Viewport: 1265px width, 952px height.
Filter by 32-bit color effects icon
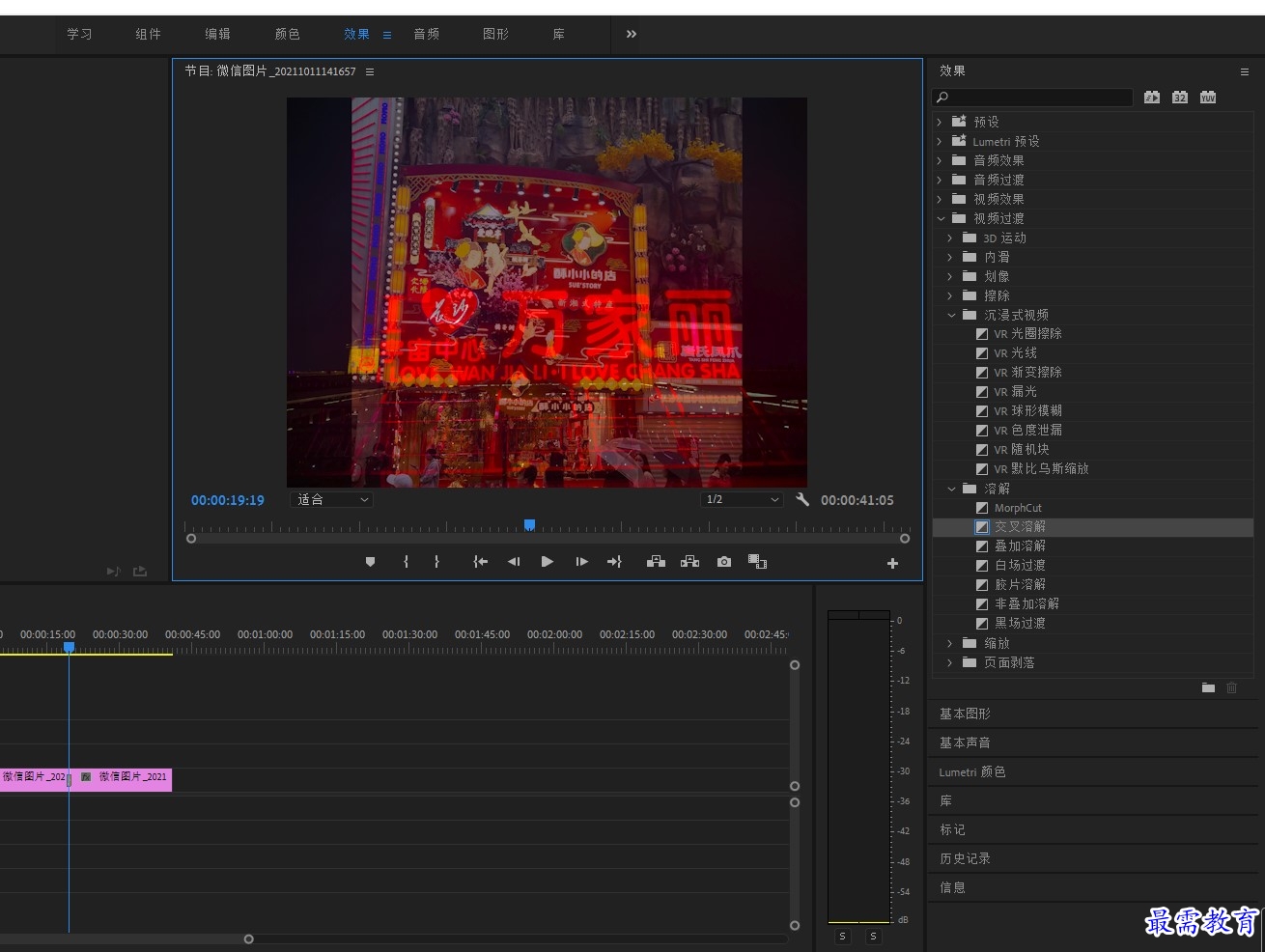click(x=1180, y=98)
